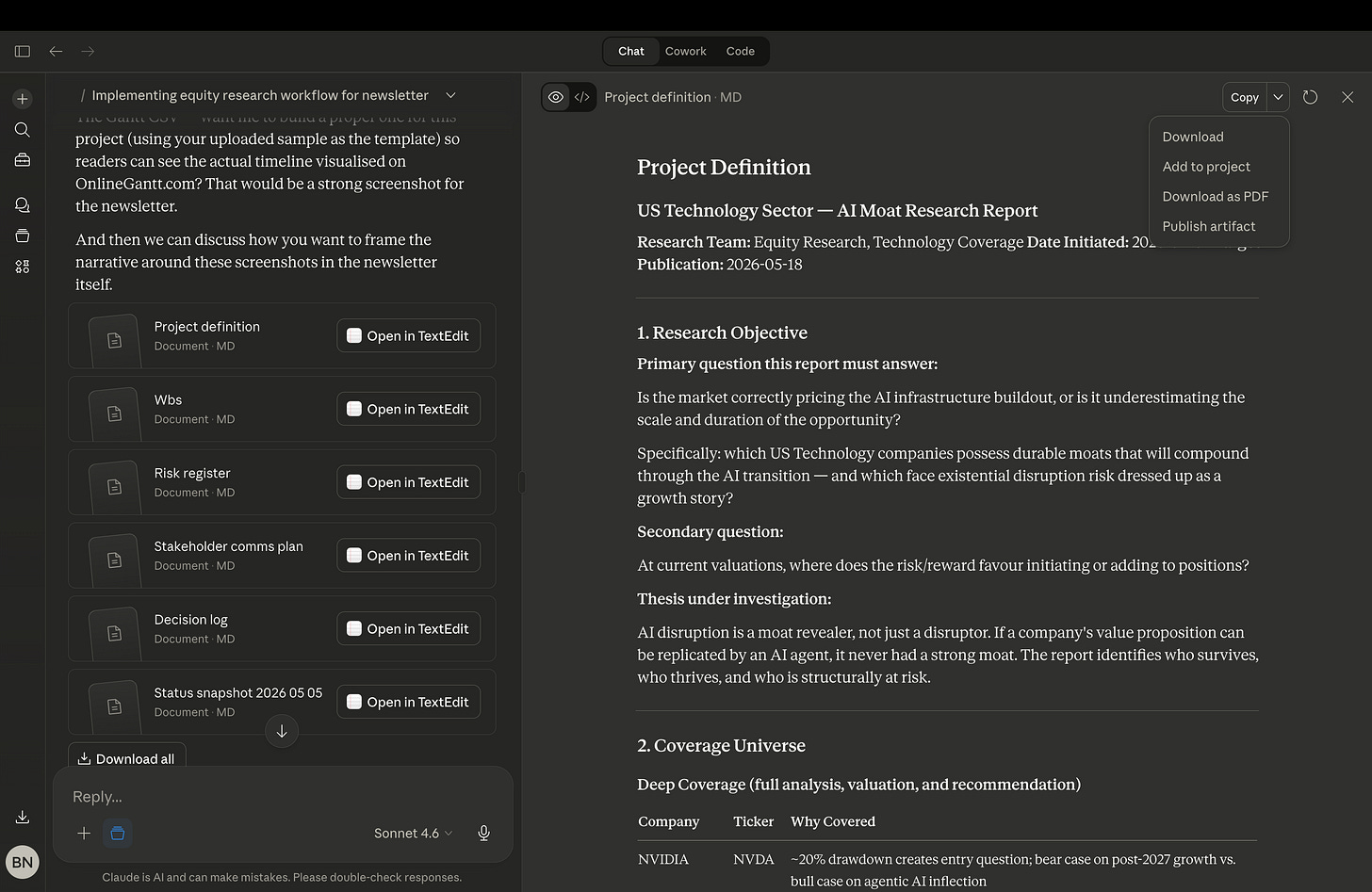The image size is (1372, 892).
Task: Click the Why Covered column header
Action: click(x=833, y=821)
